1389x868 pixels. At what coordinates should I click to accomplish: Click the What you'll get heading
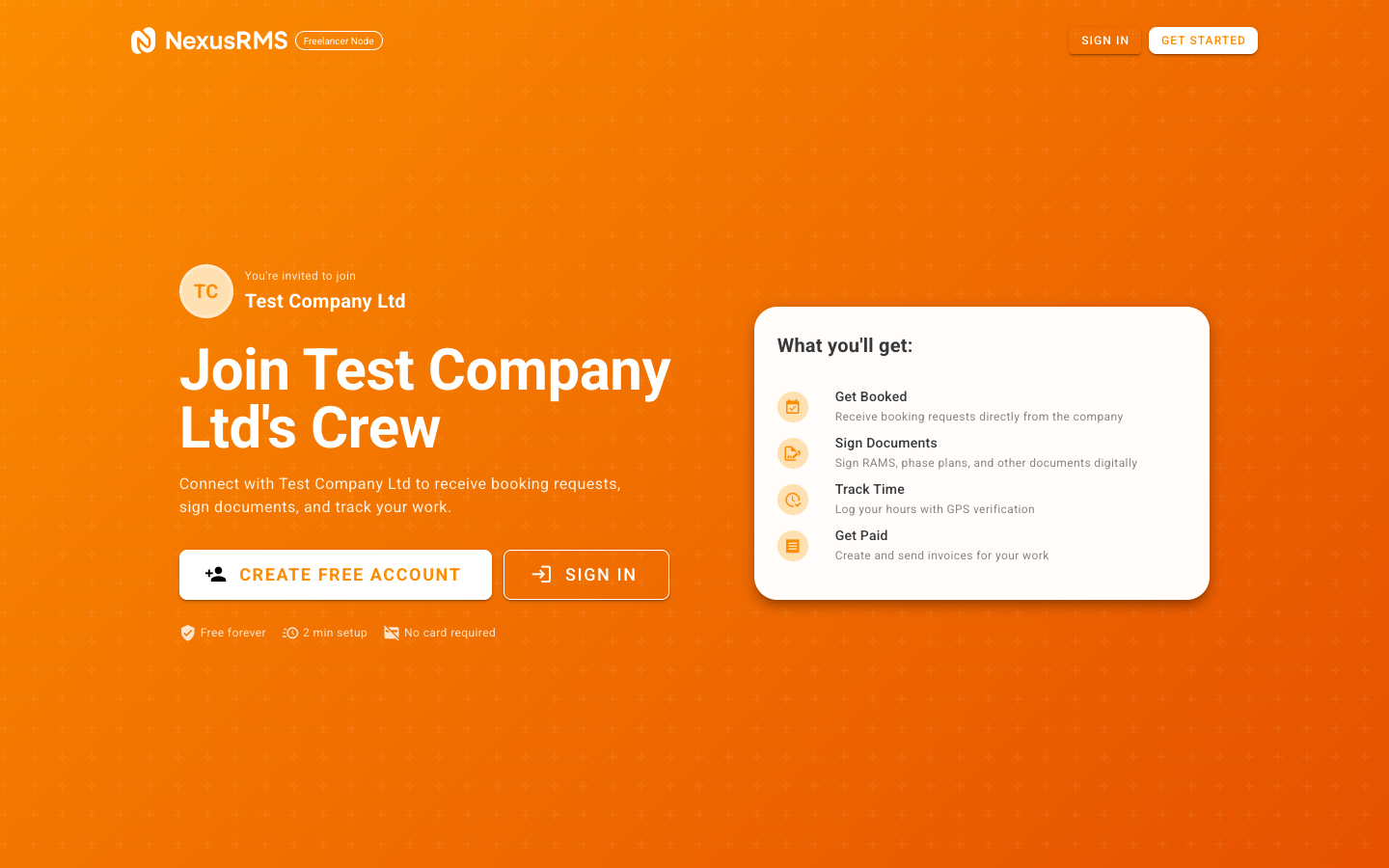coord(844,345)
